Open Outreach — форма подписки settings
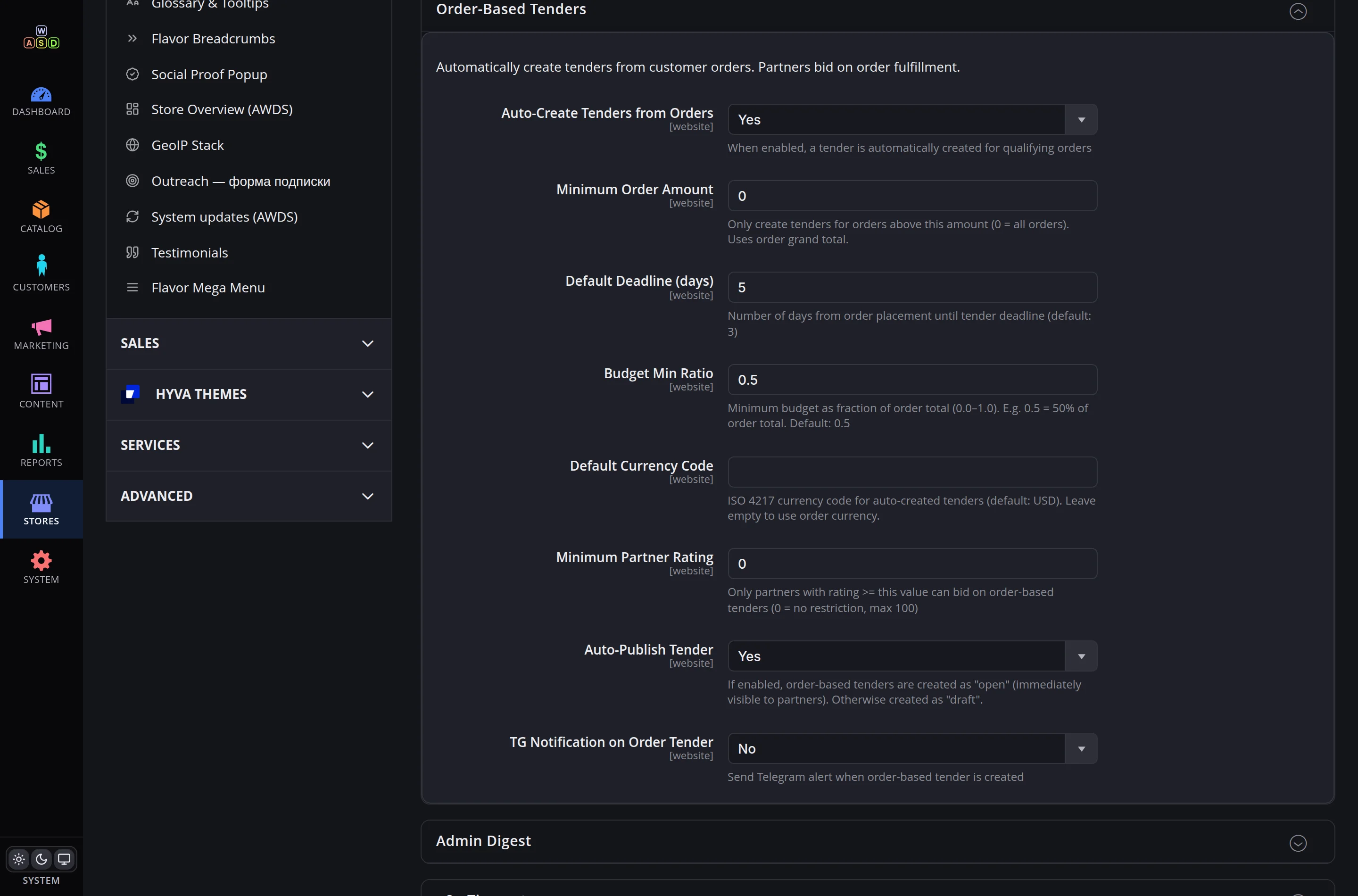Viewport: 1358px width, 896px height. (240, 181)
